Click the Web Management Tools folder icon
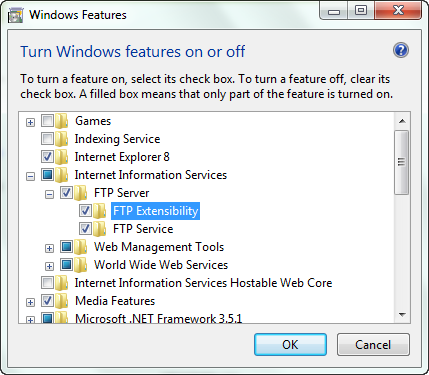This screenshot has width=429, height=375. pos(81,247)
